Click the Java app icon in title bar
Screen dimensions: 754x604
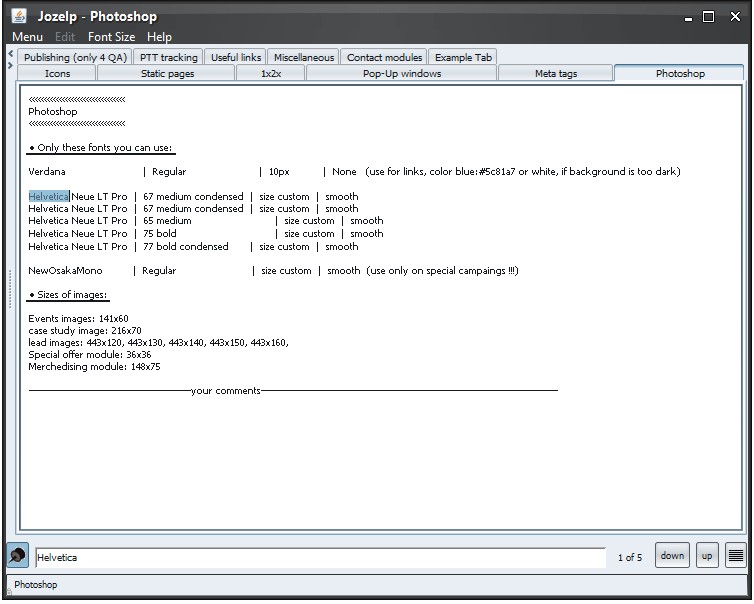(x=19, y=16)
